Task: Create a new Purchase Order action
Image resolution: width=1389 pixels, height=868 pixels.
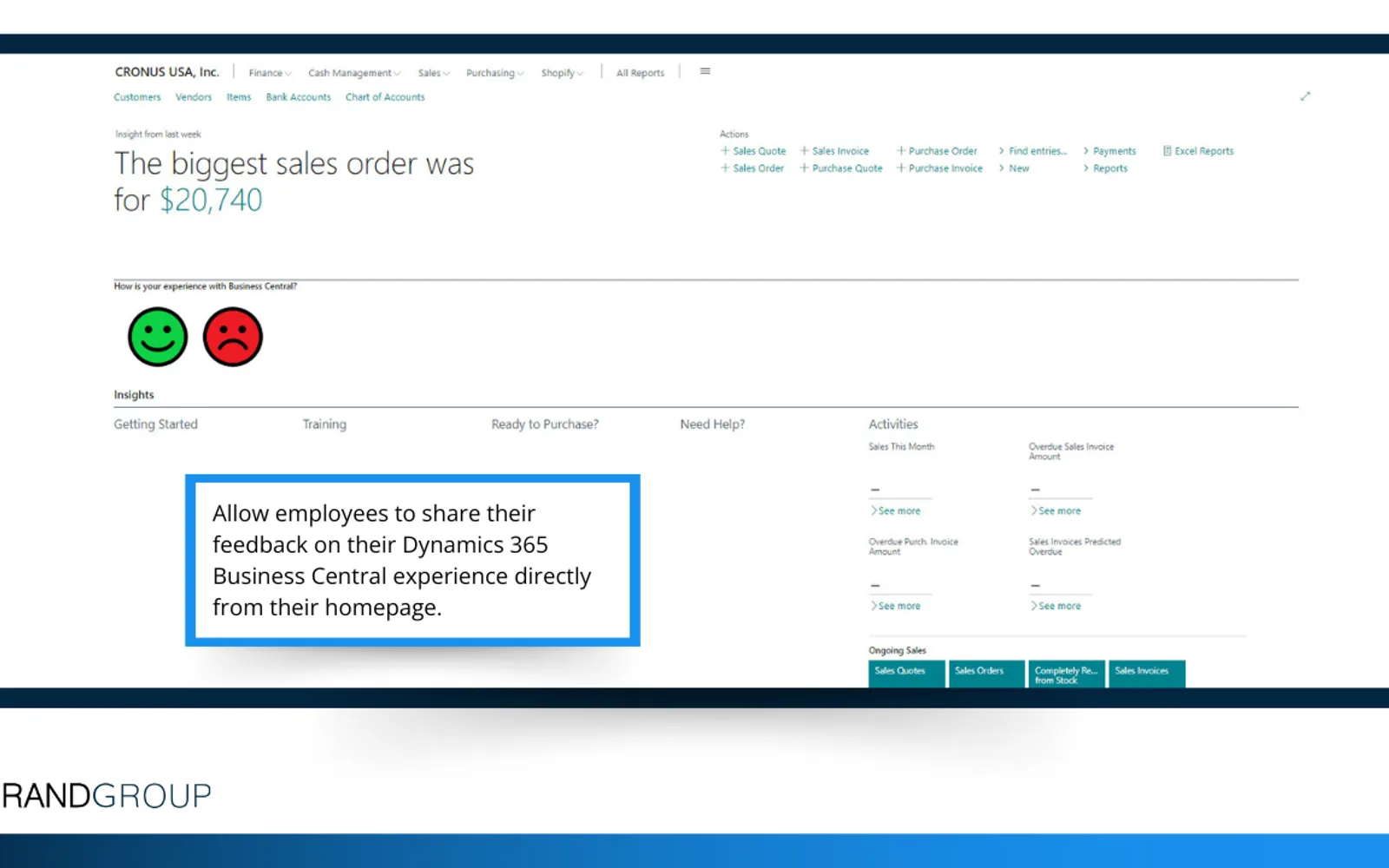Action: [937, 151]
